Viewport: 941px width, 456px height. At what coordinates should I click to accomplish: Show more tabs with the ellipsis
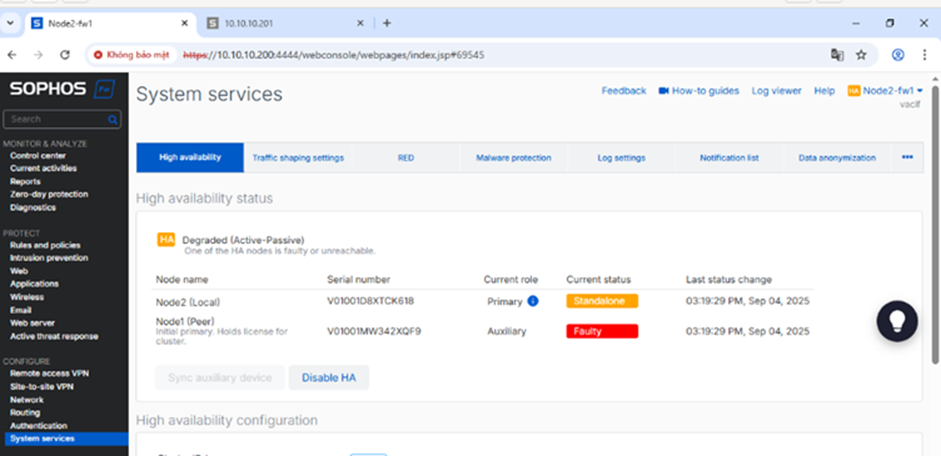(x=907, y=157)
